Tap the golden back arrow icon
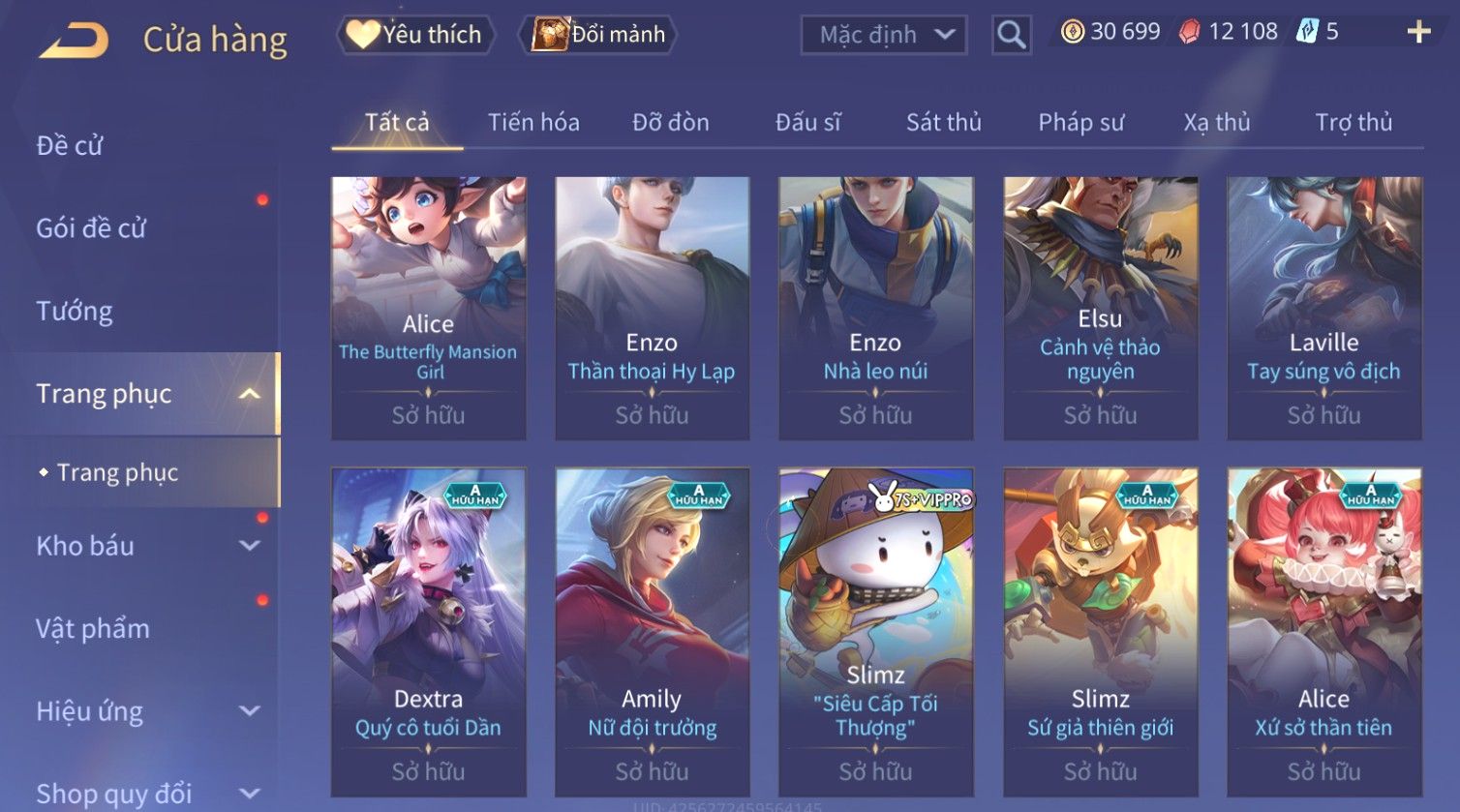This screenshot has height=812, width=1460. coord(74,41)
